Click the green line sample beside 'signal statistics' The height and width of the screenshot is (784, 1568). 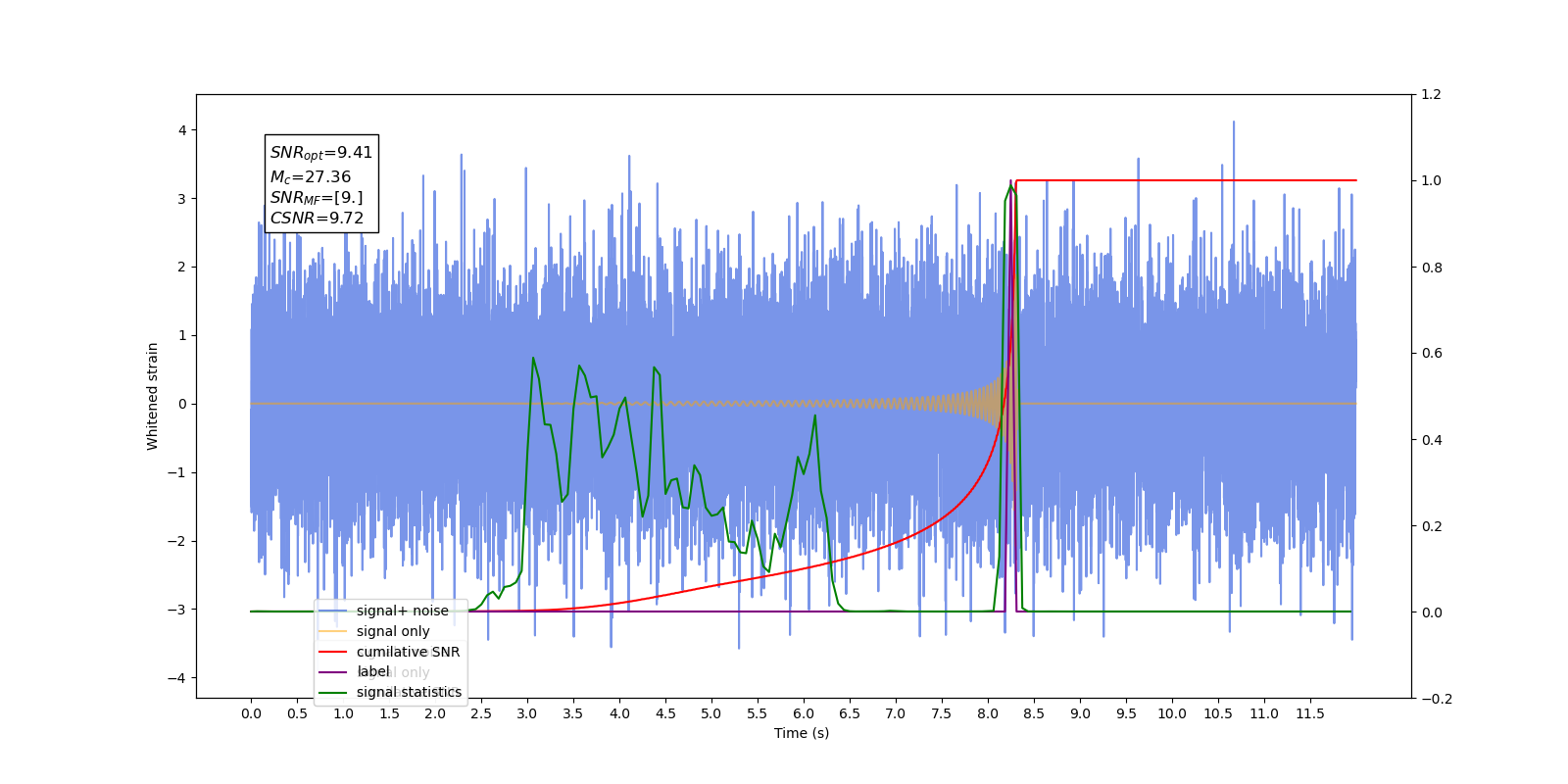pos(333,692)
